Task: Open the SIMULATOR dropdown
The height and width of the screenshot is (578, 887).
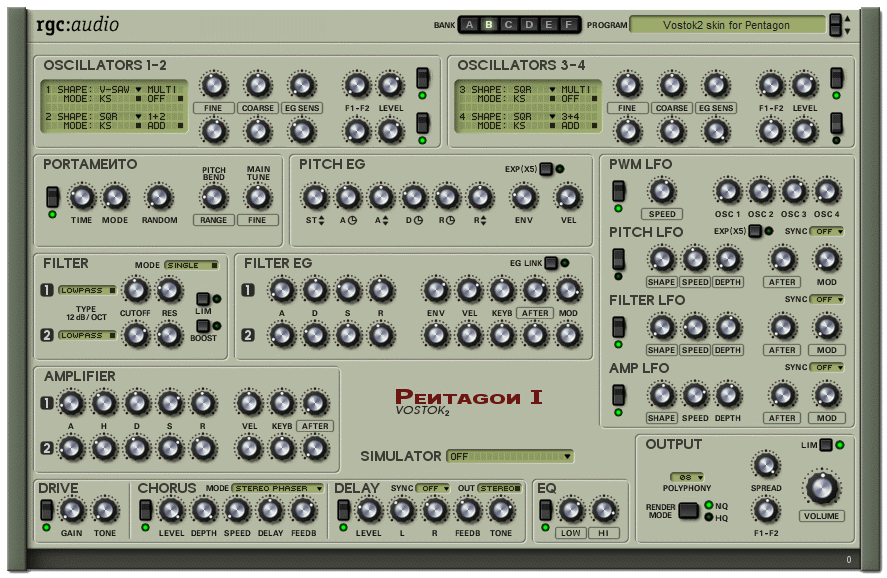Action: click(510, 456)
